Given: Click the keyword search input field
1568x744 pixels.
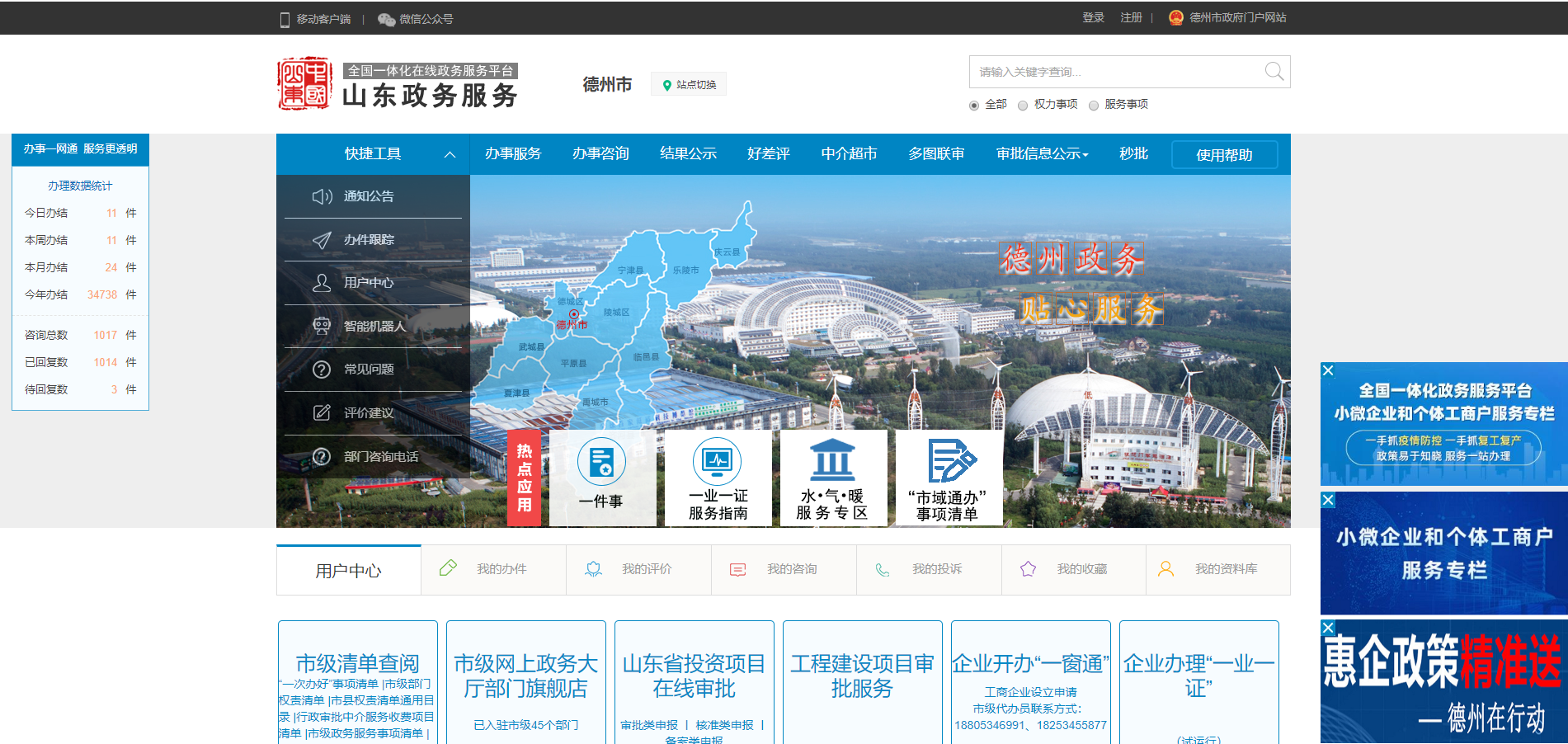Looking at the screenshot, I should coord(1114,72).
